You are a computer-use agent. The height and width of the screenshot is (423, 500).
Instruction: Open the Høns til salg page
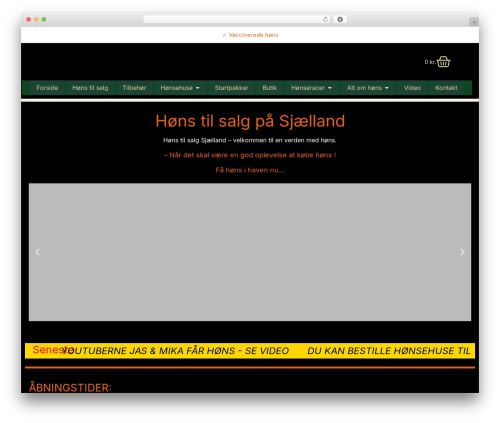90,88
